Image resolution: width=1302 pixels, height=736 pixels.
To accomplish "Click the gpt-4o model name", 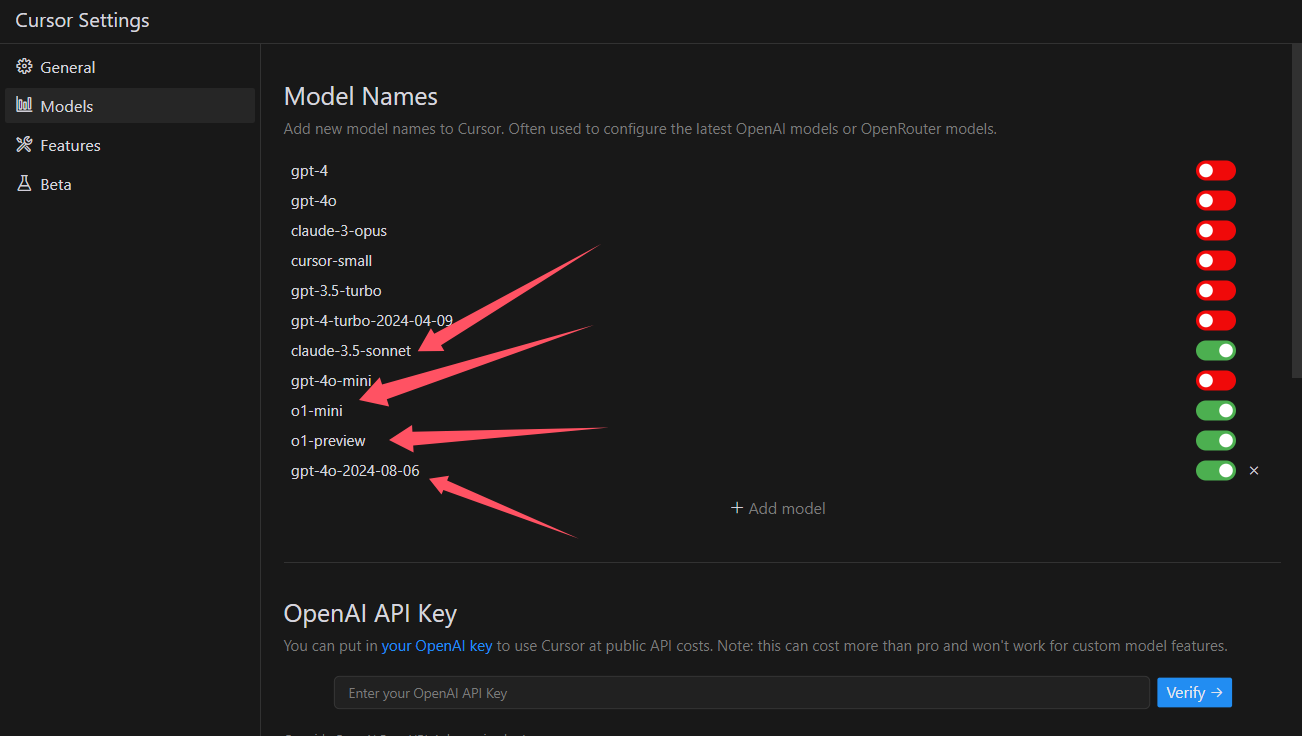I will pos(313,201).
